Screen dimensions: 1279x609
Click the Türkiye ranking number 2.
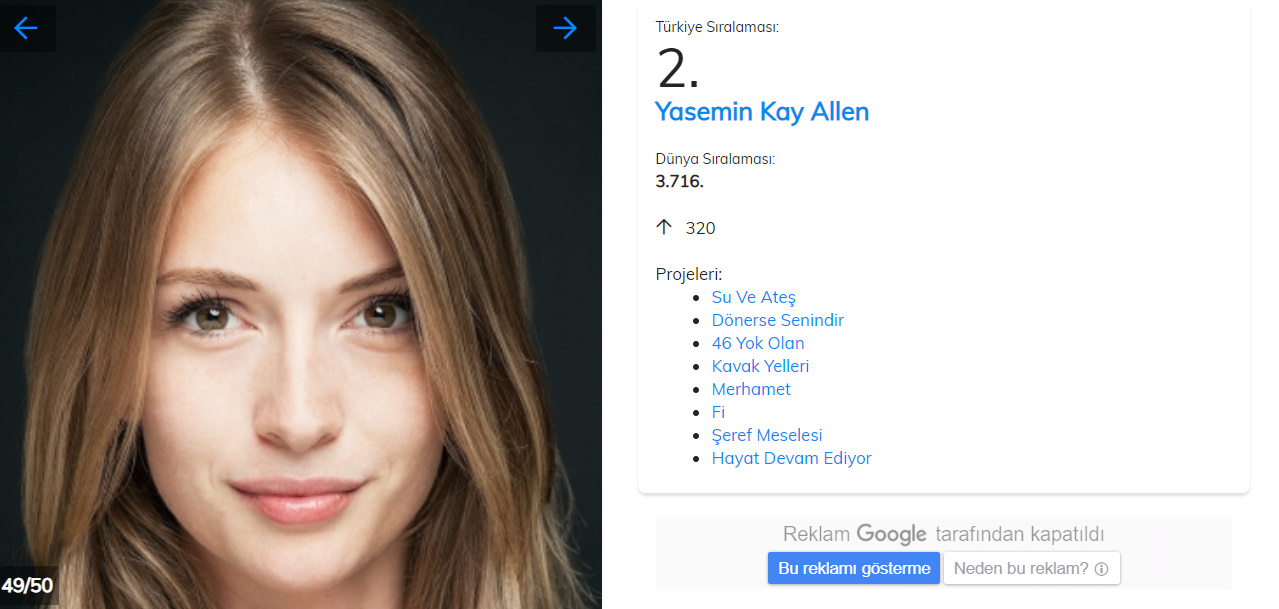click(678, 70)
